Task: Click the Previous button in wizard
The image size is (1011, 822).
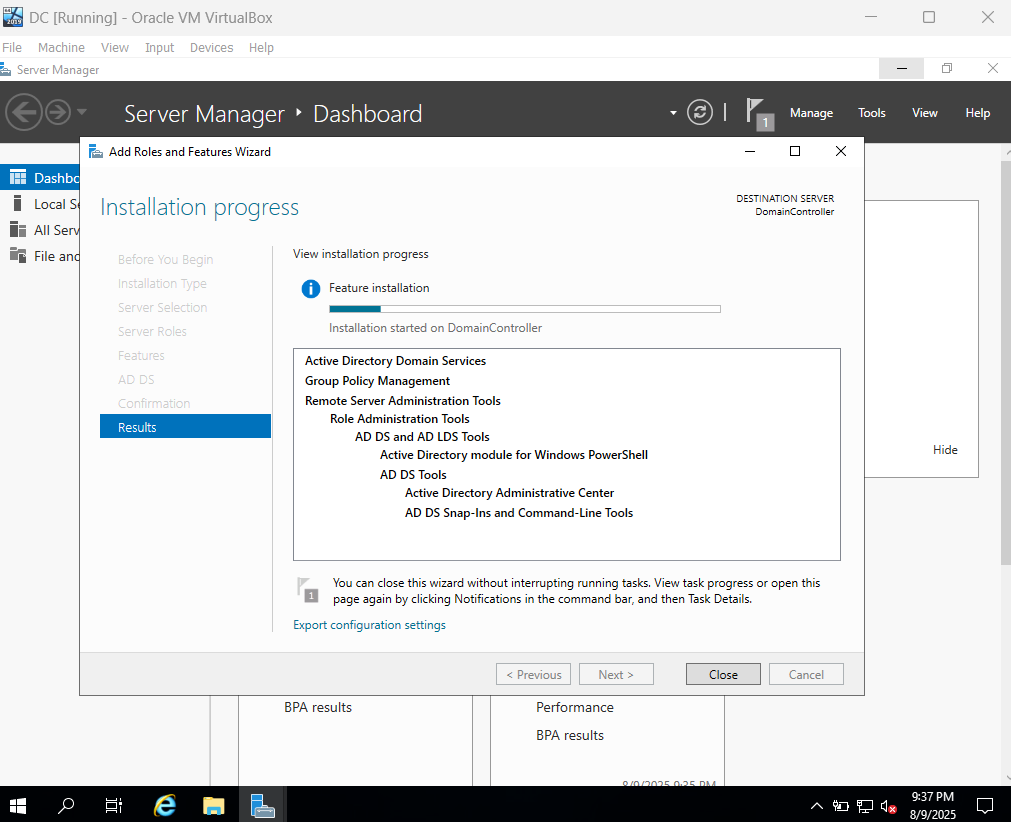Action: tap(533, 674)
